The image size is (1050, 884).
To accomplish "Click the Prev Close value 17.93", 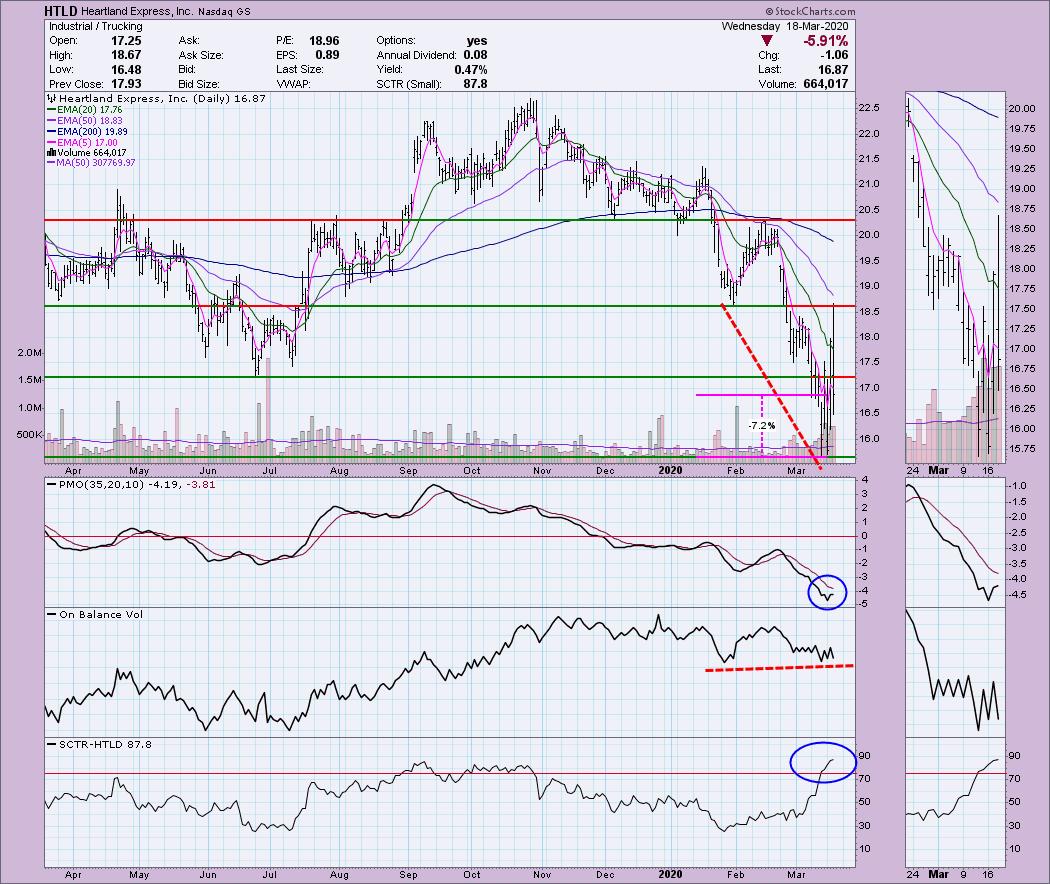I will pos(126,84).
